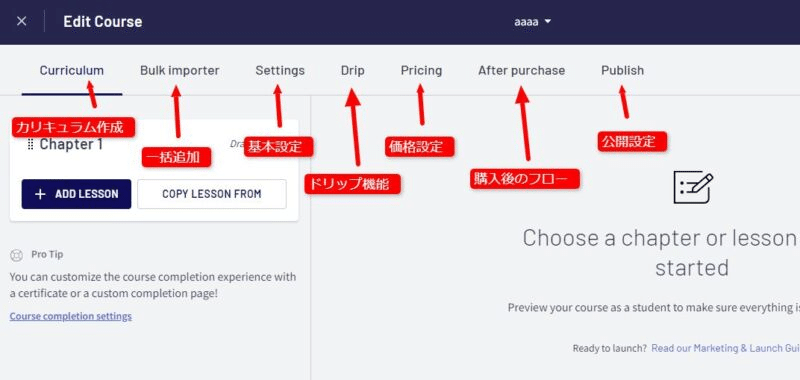Click the pencil note illustration icon
The height and width of the screenshot is (380, 800).
pyautogui.click(x=693, y=188)
